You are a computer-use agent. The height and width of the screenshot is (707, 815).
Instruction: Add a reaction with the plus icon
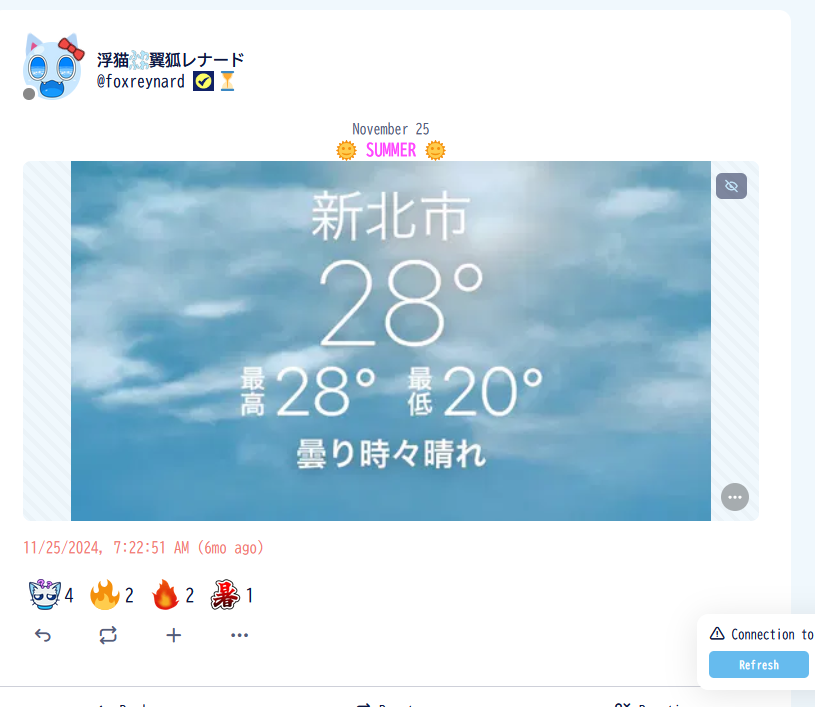174,635
